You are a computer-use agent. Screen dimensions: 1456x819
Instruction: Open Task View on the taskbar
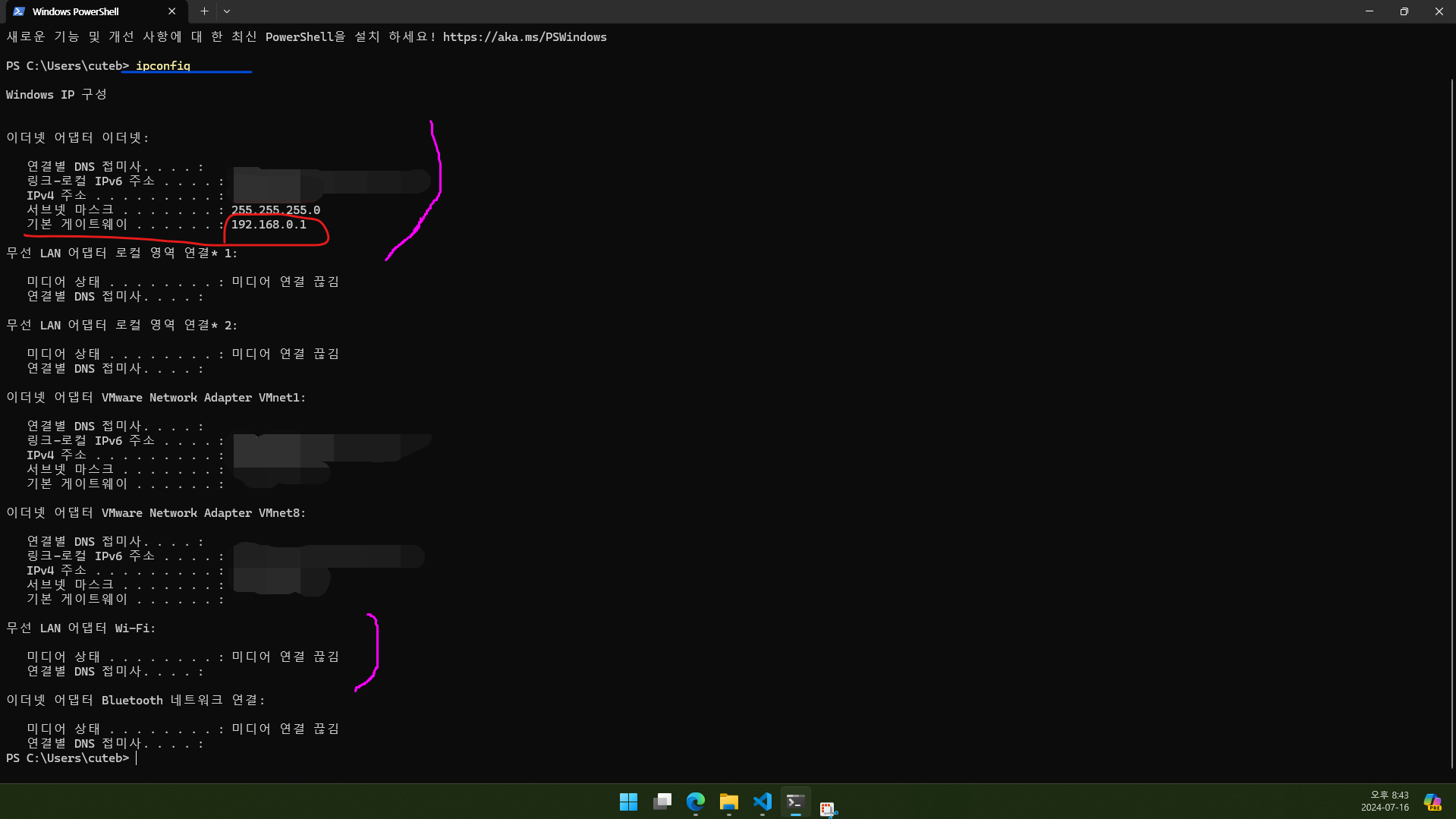[662, 802]
